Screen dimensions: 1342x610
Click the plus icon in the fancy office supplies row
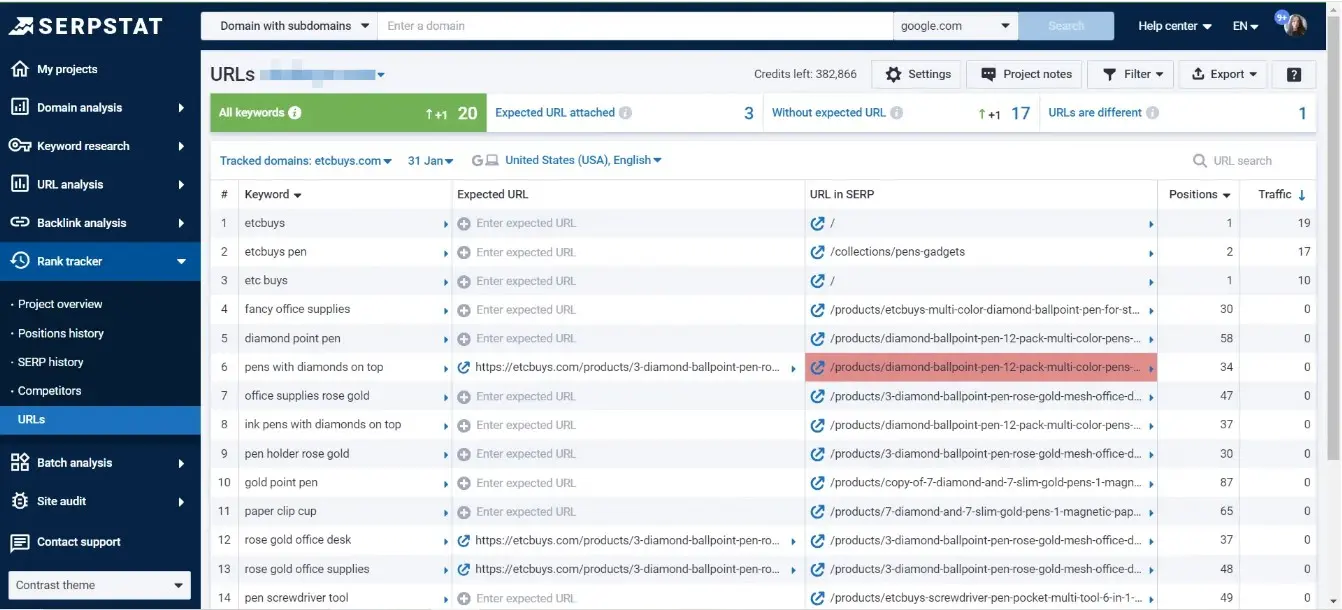[464, 310]
